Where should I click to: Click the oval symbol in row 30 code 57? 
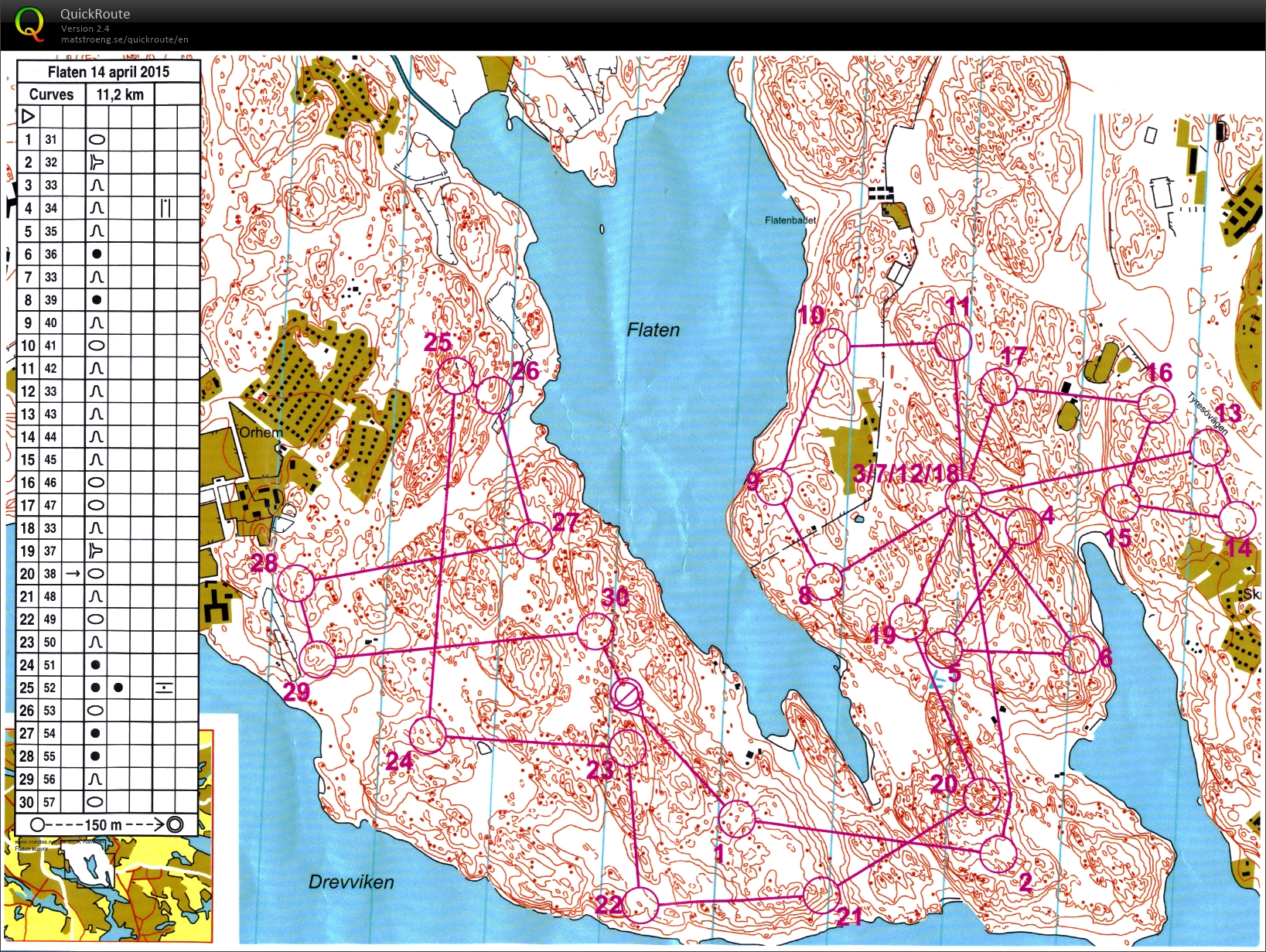97,802
